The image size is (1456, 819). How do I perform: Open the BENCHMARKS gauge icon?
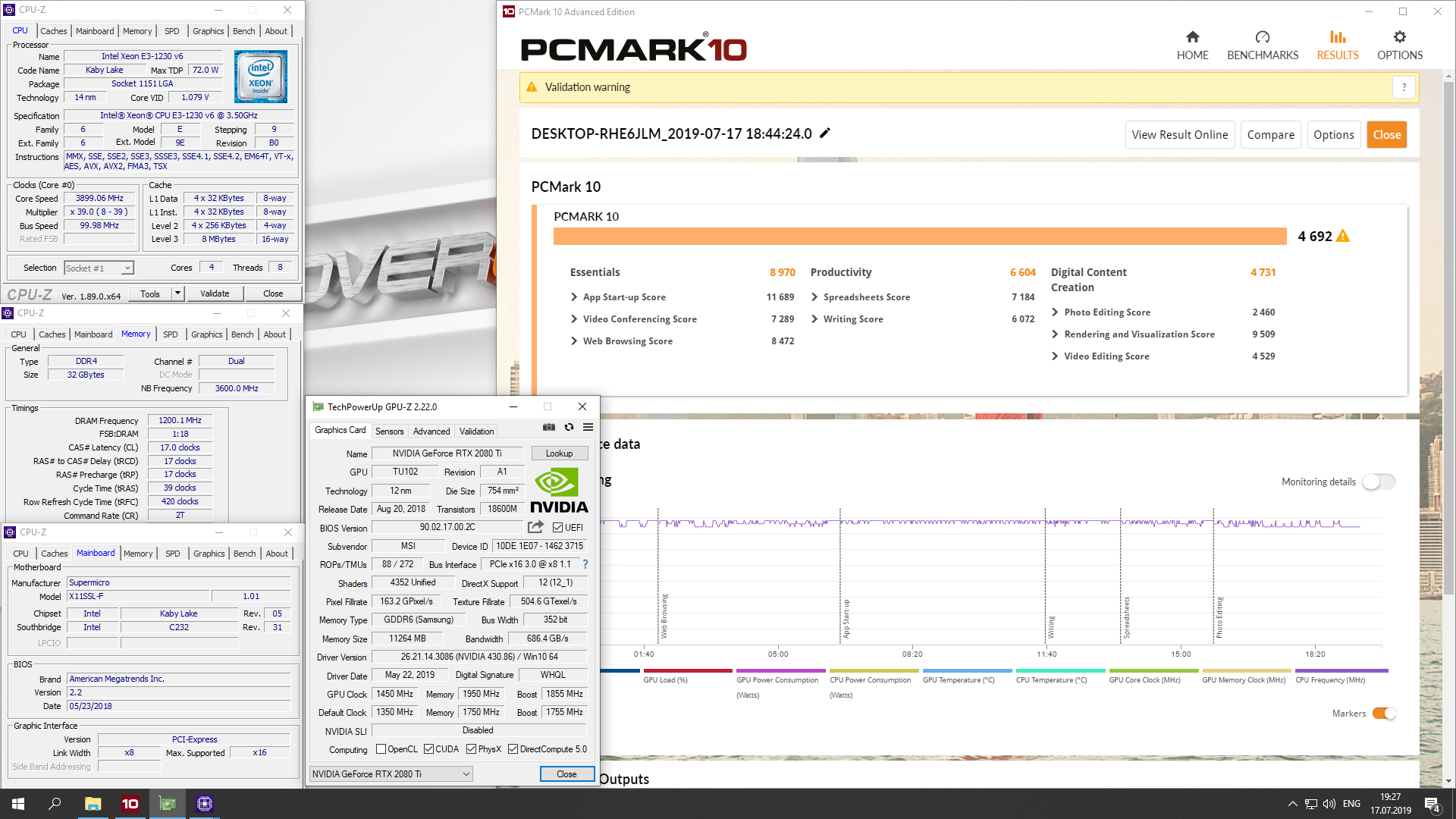(x=1263, y=37)
